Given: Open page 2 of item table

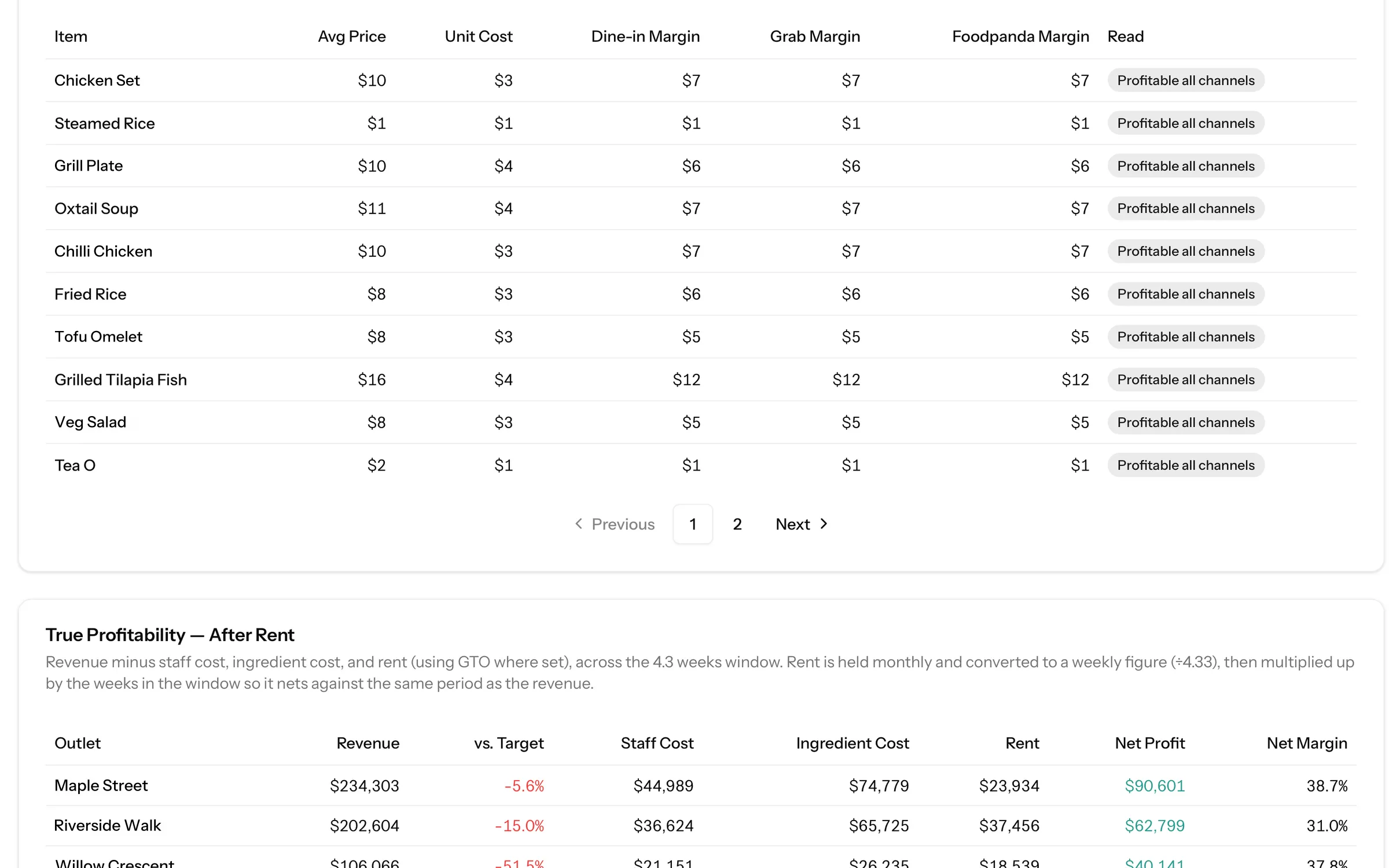Looking at the screenshot, I should point(737,524).
